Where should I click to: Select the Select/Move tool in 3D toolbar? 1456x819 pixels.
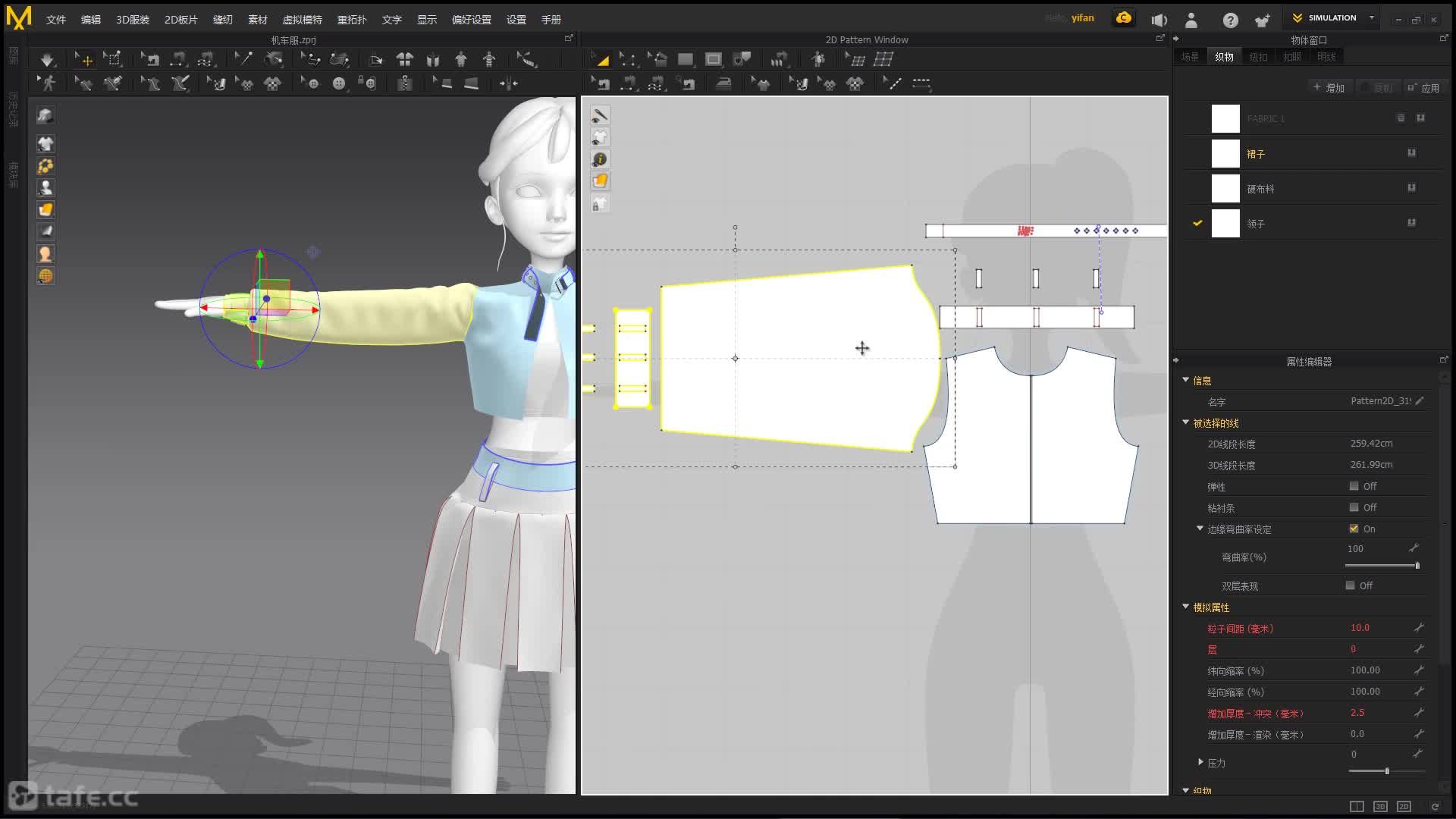pyautogui.click(x=83, y=59)
